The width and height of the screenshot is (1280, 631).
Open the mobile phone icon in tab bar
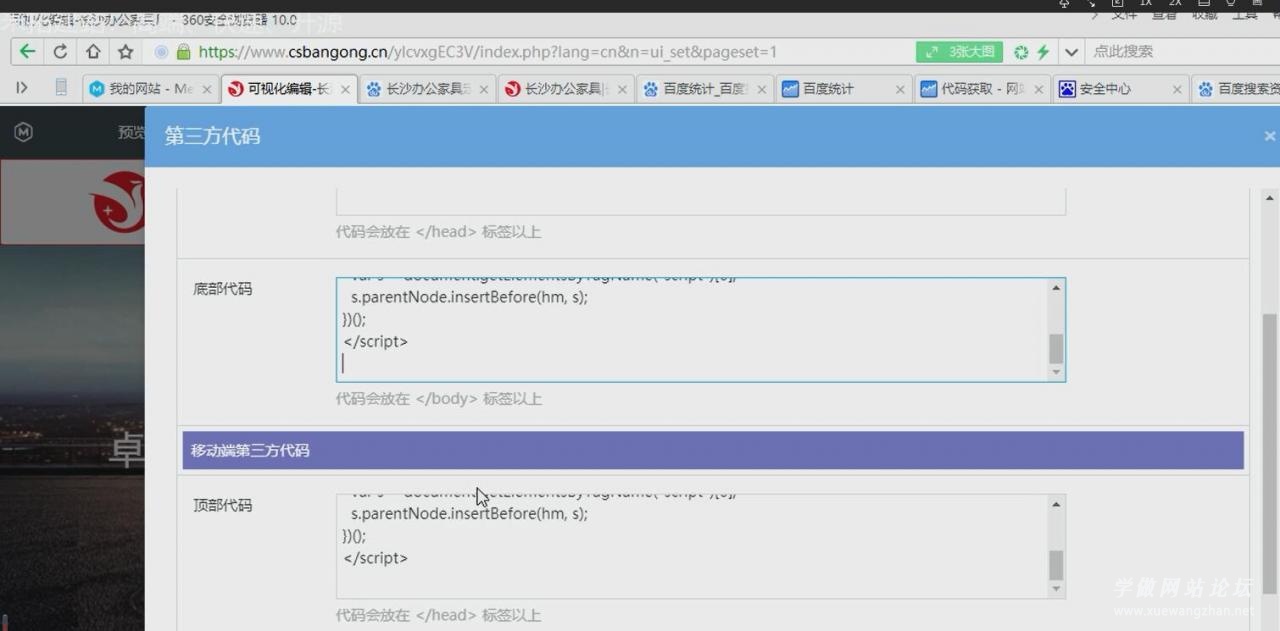pos(61,88)
